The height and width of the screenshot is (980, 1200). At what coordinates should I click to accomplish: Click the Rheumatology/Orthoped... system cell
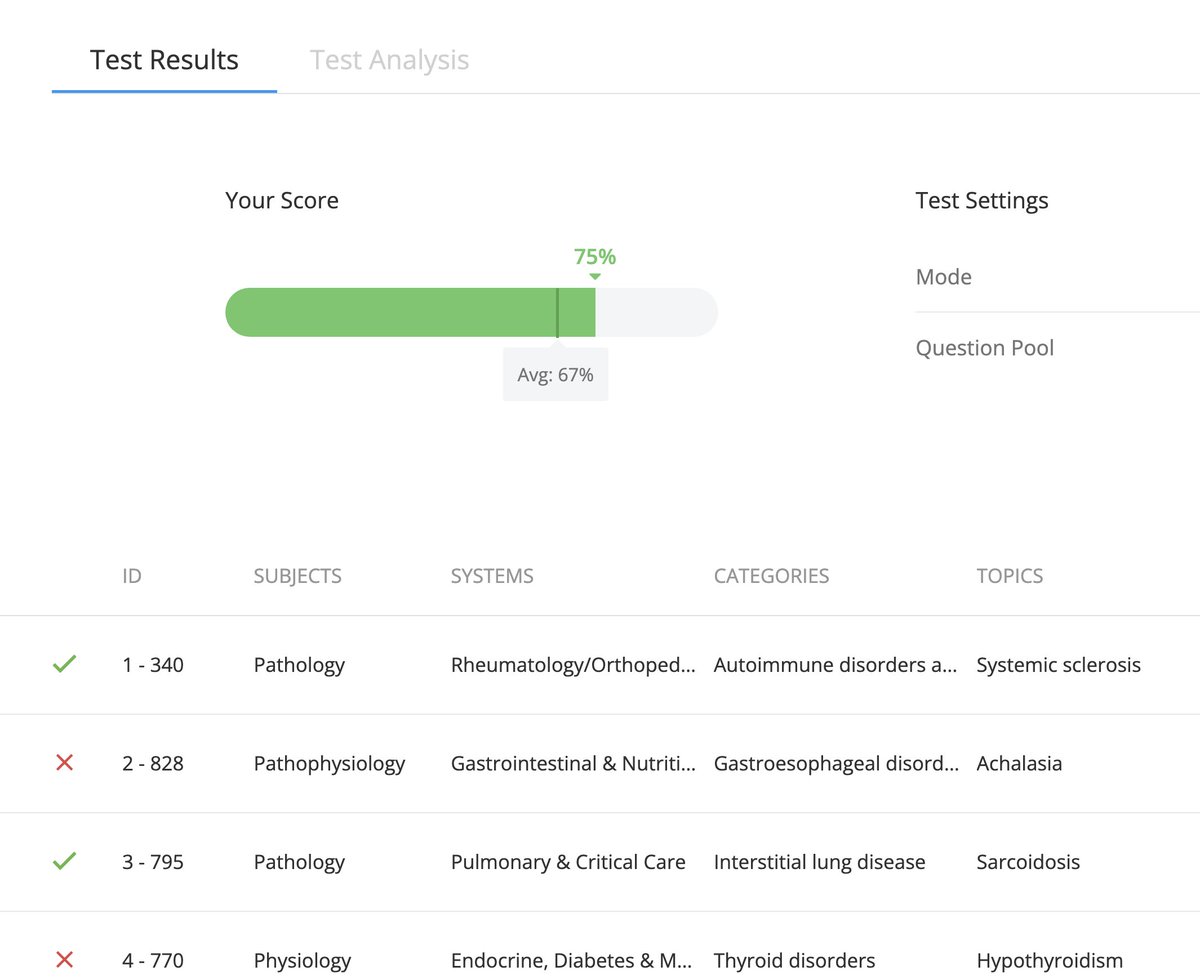pos(573,665)
